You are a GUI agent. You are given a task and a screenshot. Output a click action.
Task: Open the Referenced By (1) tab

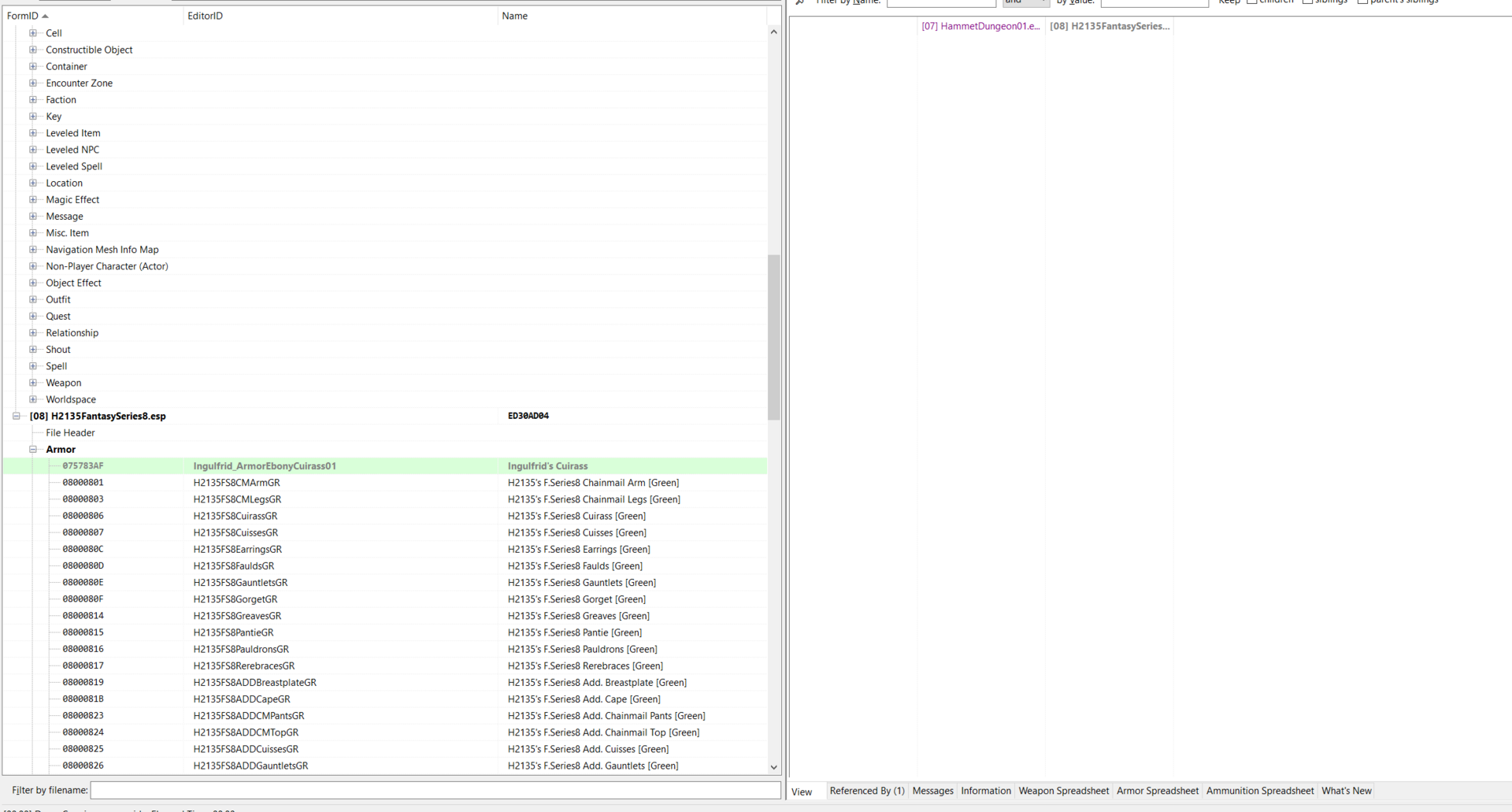click(x=867, y=791)
